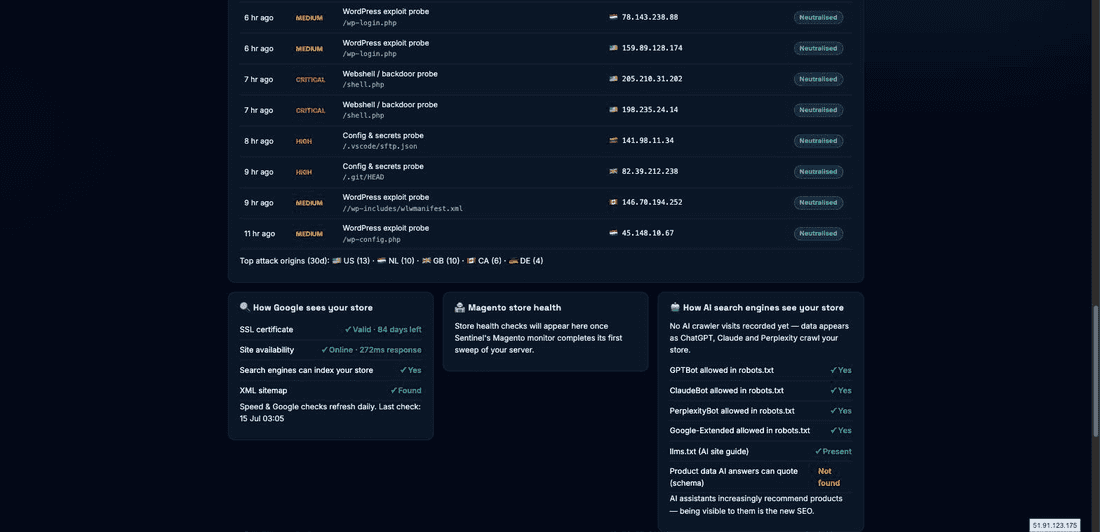Image resolution: width=1100 pixels, height=532 pixels.
Task: Click the /wp-login.php path in the 159.89.128.174 row
Action: 370,54
